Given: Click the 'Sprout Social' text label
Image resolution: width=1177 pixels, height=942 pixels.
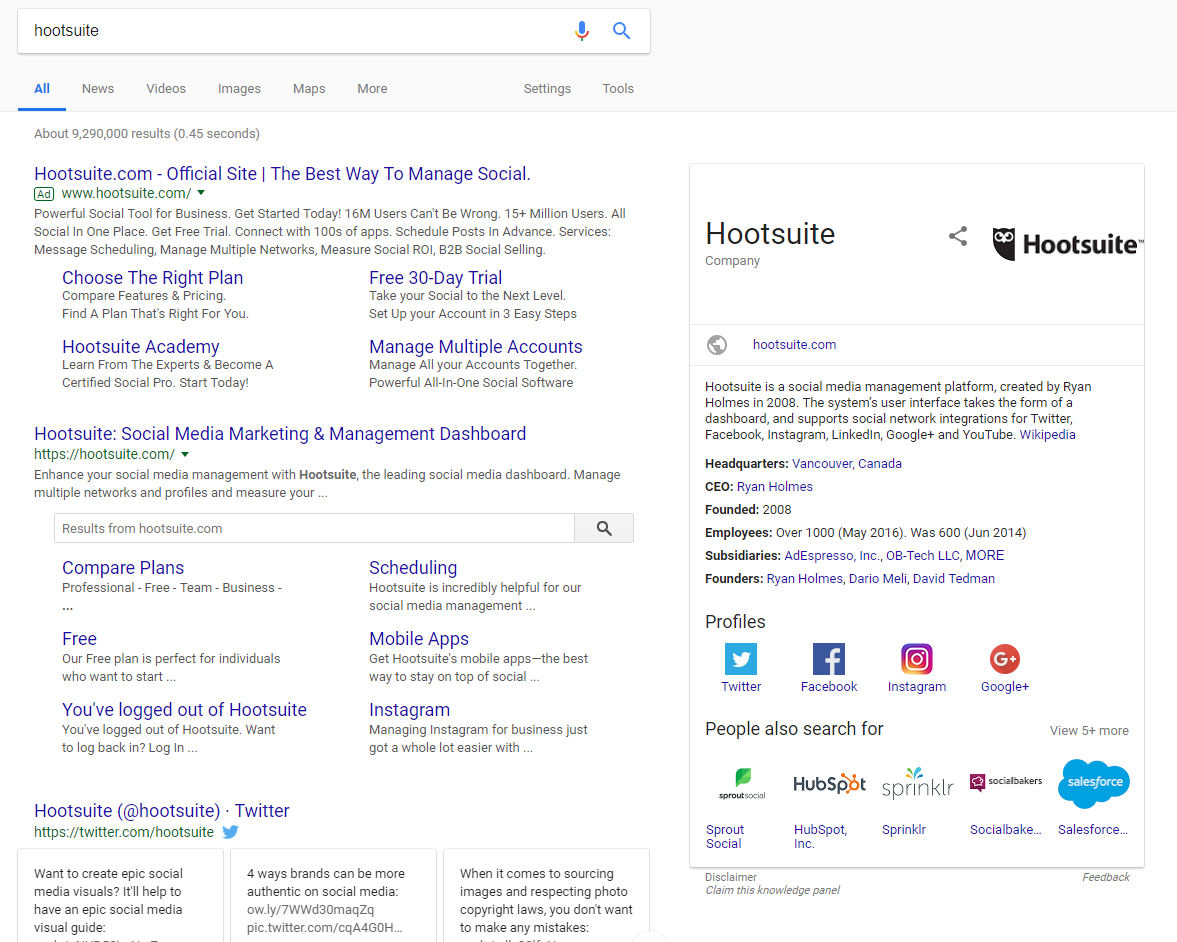Looking at the screenshot, I should pos(725,837).
